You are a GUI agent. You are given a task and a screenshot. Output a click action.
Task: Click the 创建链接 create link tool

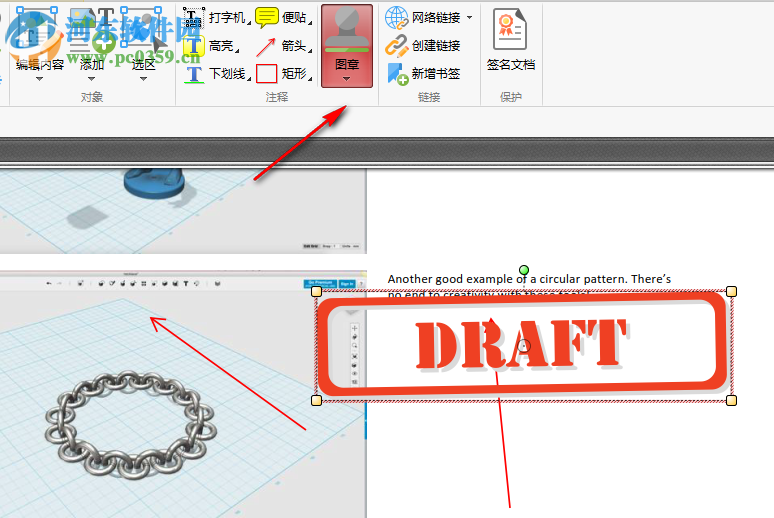tap(423, 46)
